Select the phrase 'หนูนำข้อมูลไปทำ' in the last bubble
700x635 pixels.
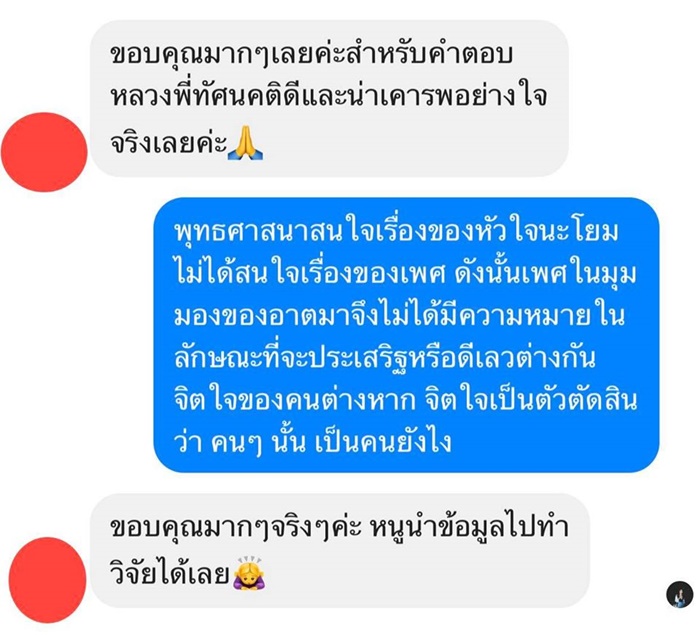coord(470,529)
